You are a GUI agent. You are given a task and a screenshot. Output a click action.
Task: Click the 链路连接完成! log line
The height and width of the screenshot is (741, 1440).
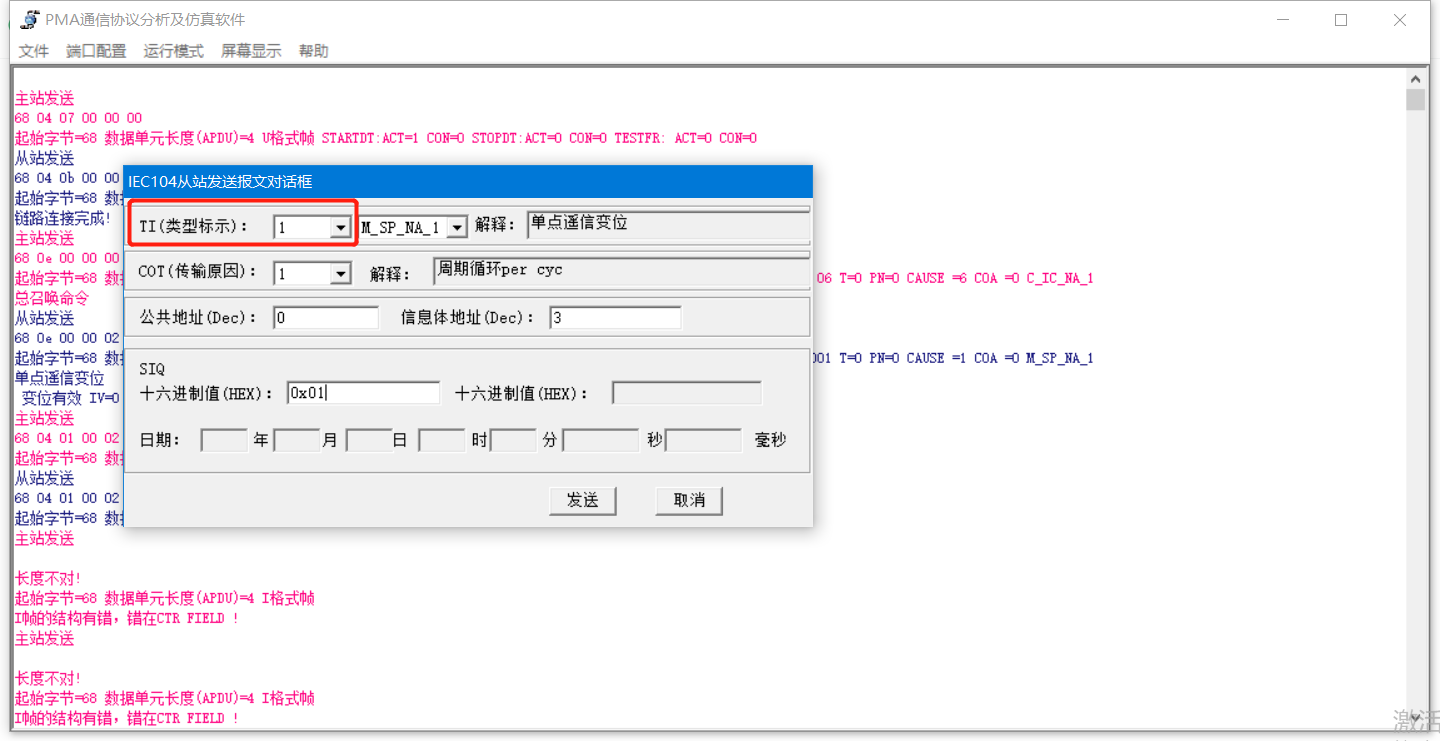[64, 218]
